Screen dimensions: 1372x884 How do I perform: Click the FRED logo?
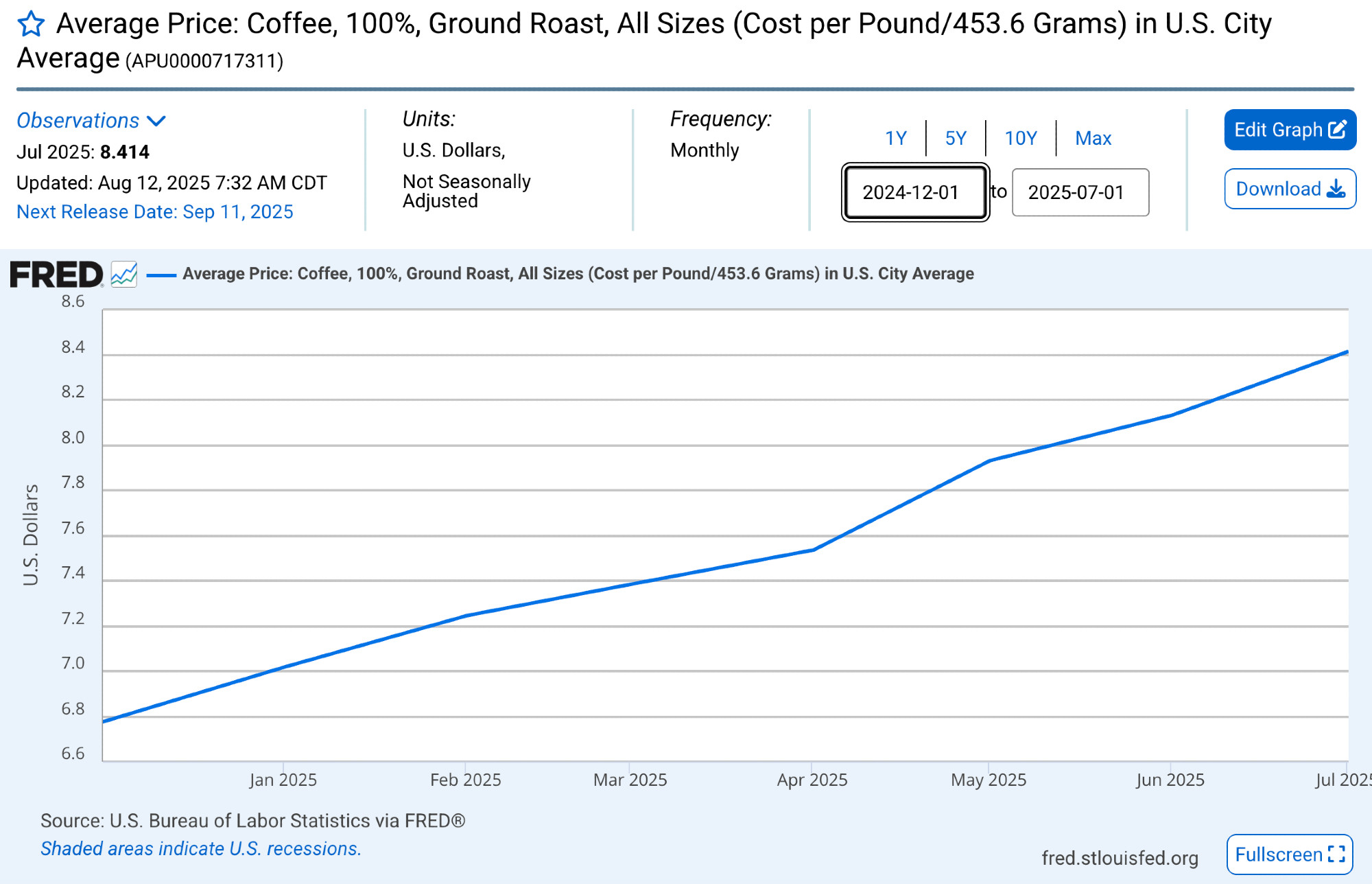pos(56,275)
